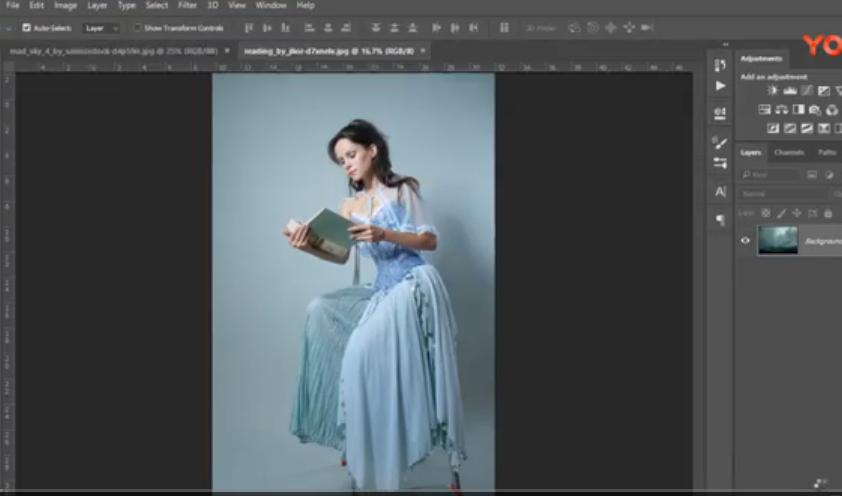Click the Auto-Align Layers icon
This screenshot has height=496, width=842.
(504, 28)
